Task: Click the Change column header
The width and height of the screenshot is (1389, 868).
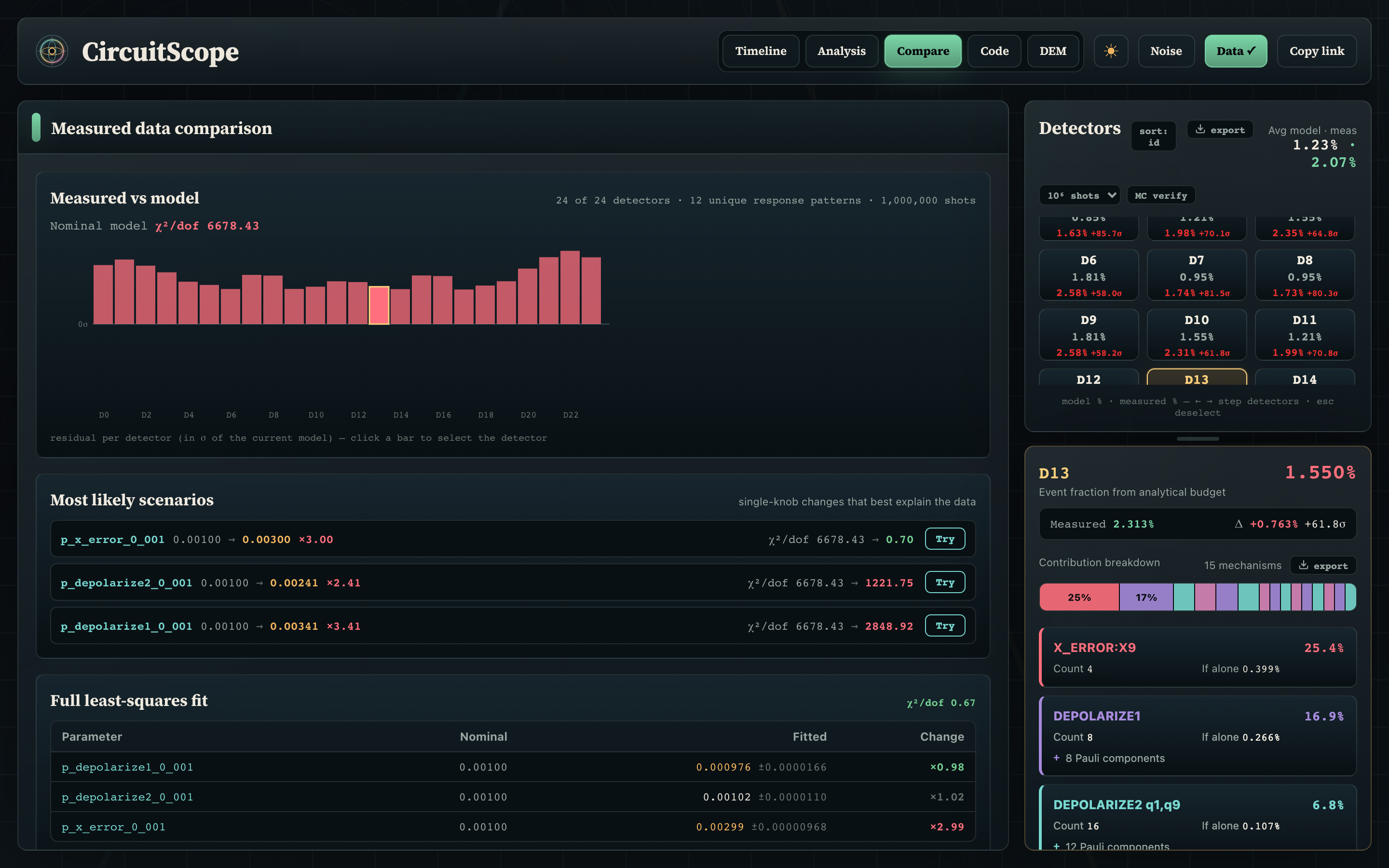Action: 942,736
